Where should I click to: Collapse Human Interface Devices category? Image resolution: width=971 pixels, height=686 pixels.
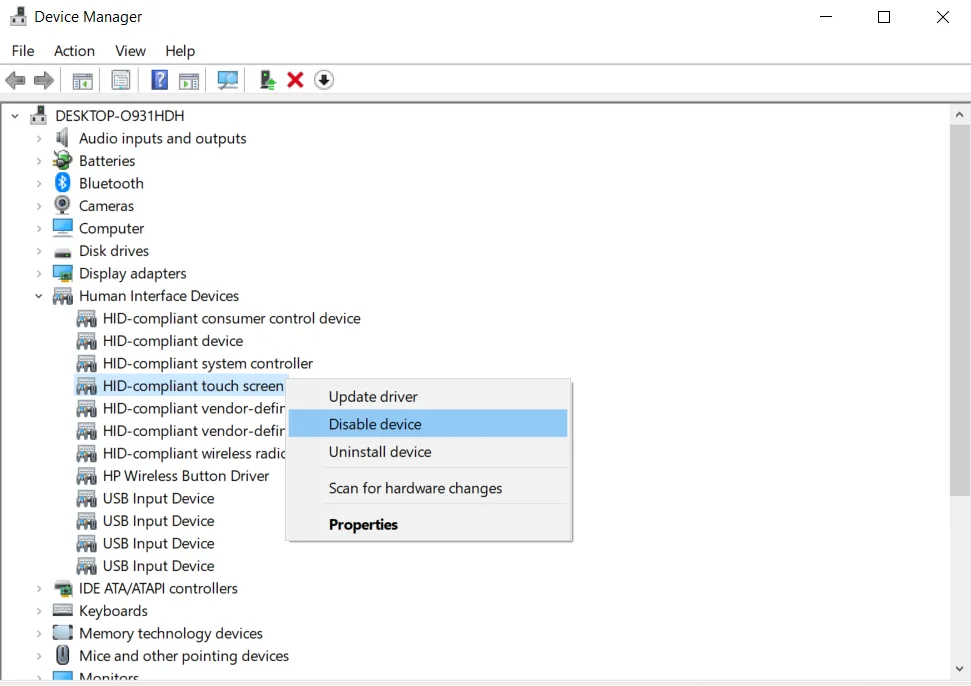[39, 296]
